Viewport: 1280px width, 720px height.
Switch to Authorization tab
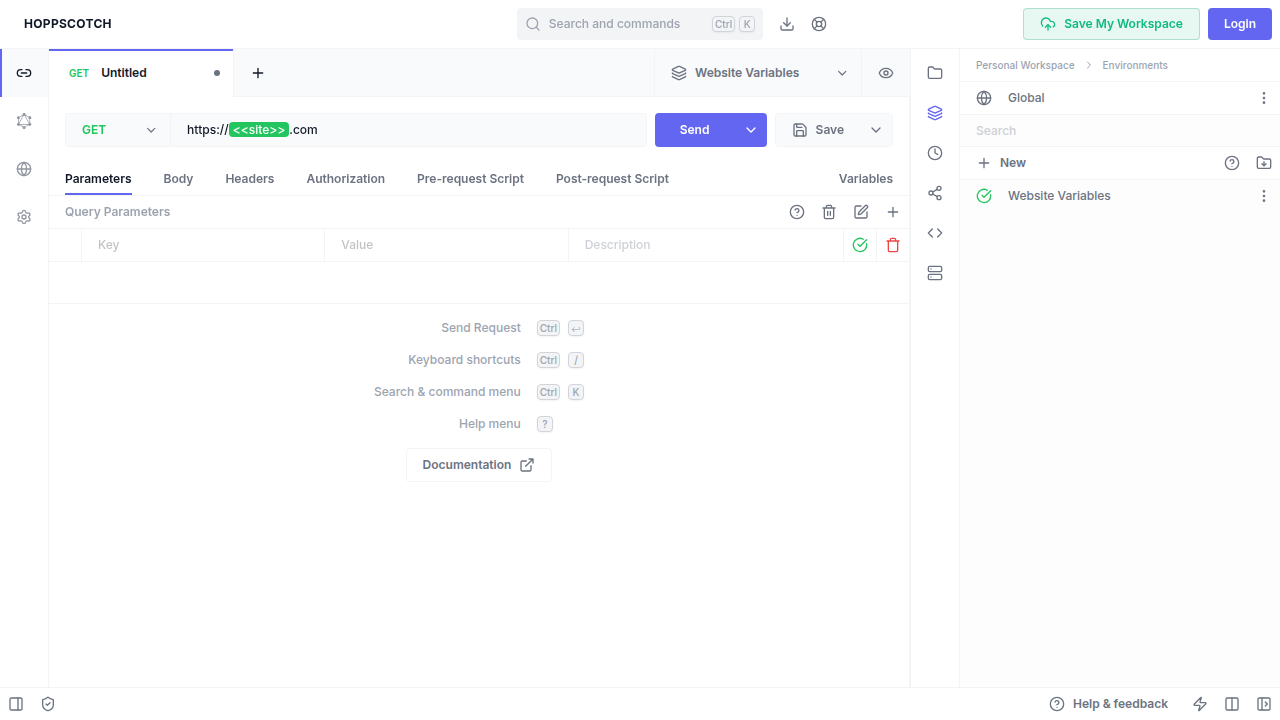346,179
